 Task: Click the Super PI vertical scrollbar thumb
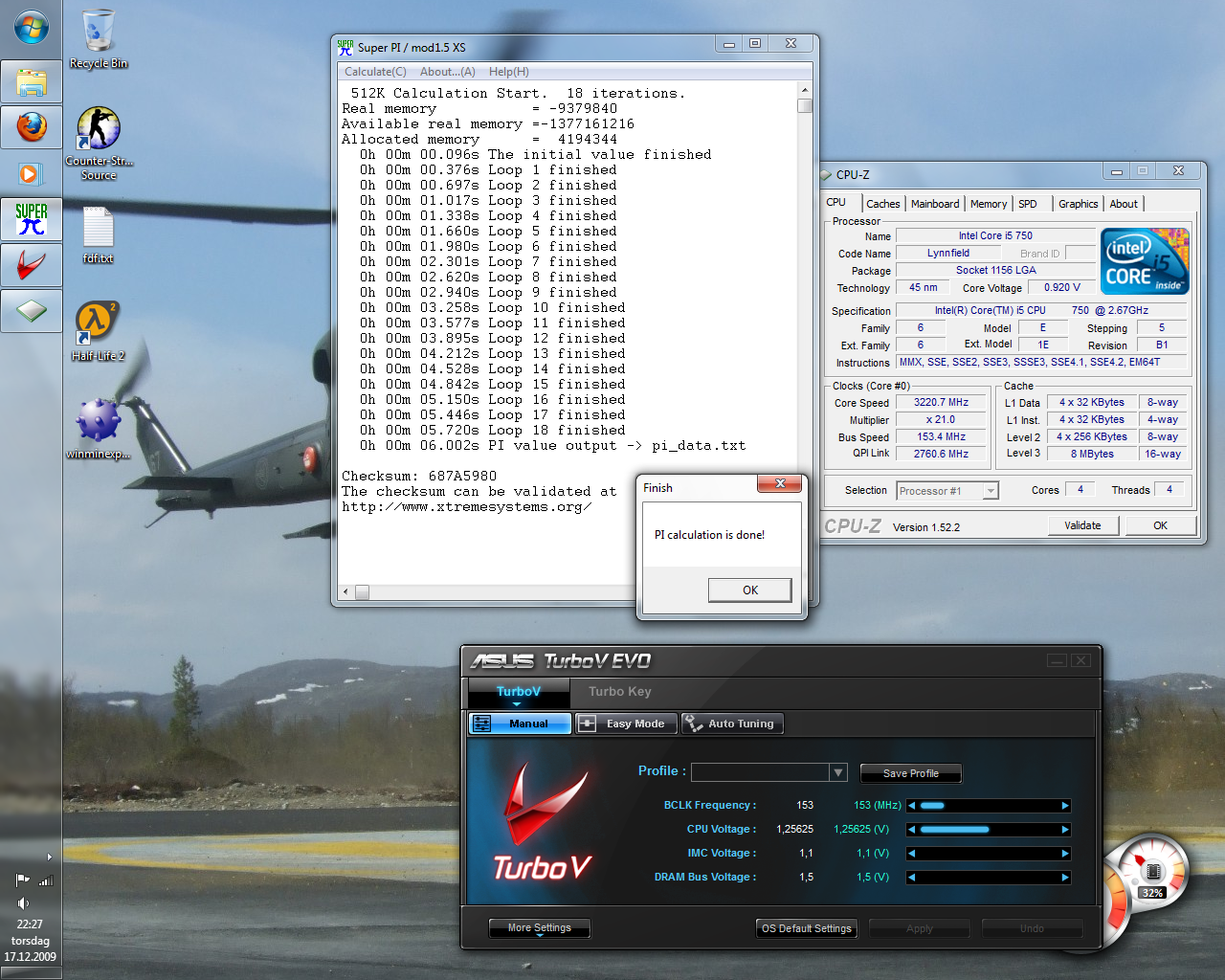(x=805, y=106)
